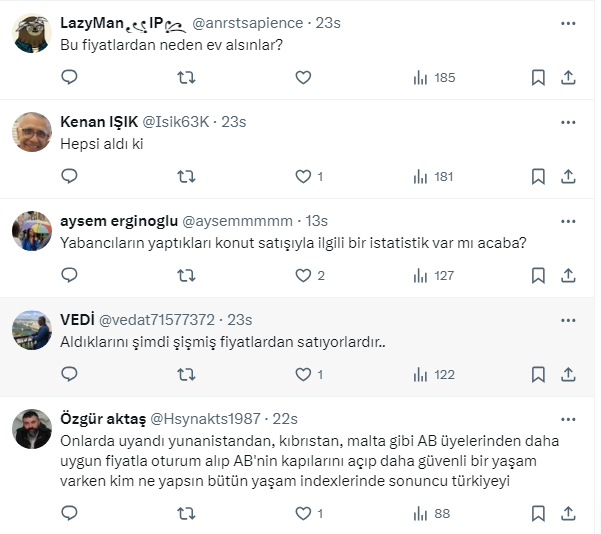Open more options on LazyMan's tweet
Image resolution: width=601 pixels, height=534 pixels.
tap(568, 23)
